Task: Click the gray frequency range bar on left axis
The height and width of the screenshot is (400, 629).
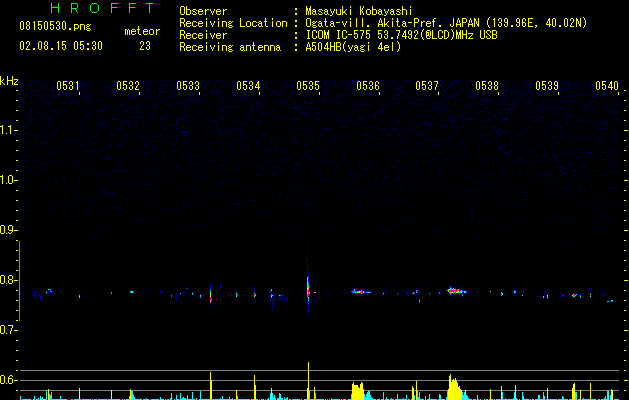Action: (x=20, y=281)
